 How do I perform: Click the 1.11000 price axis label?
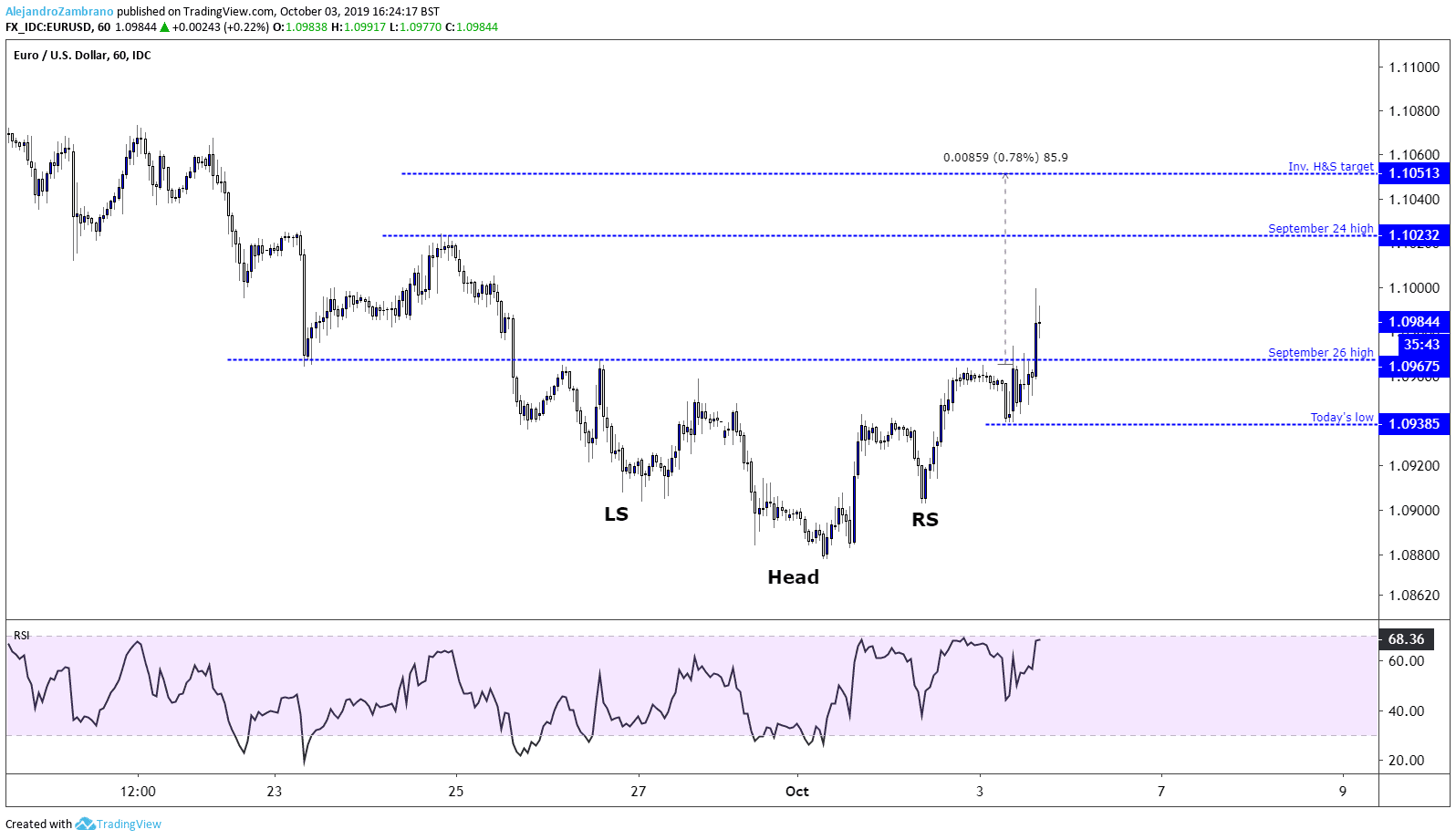[1414, 67]
